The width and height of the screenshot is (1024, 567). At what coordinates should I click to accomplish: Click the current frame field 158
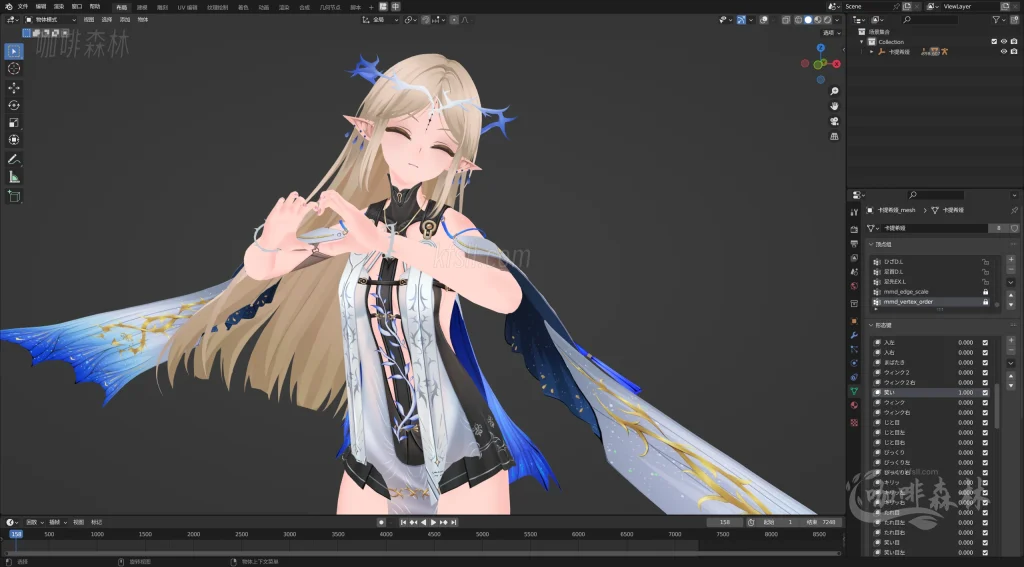[x=725, y=522]
